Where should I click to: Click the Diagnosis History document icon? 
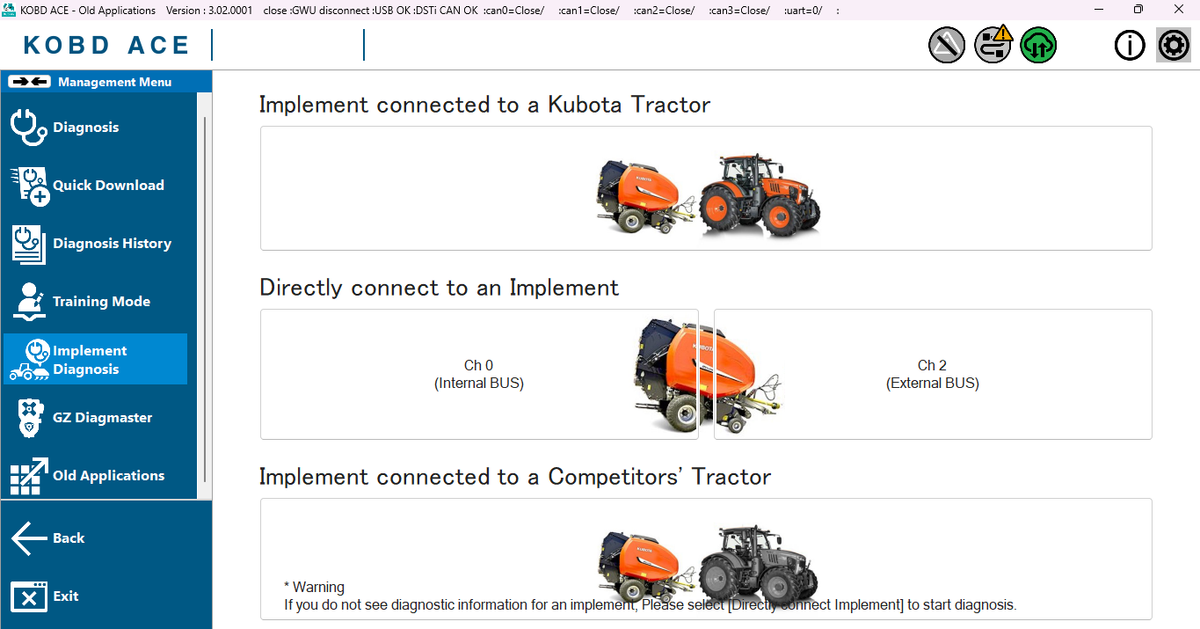[28, 243]
